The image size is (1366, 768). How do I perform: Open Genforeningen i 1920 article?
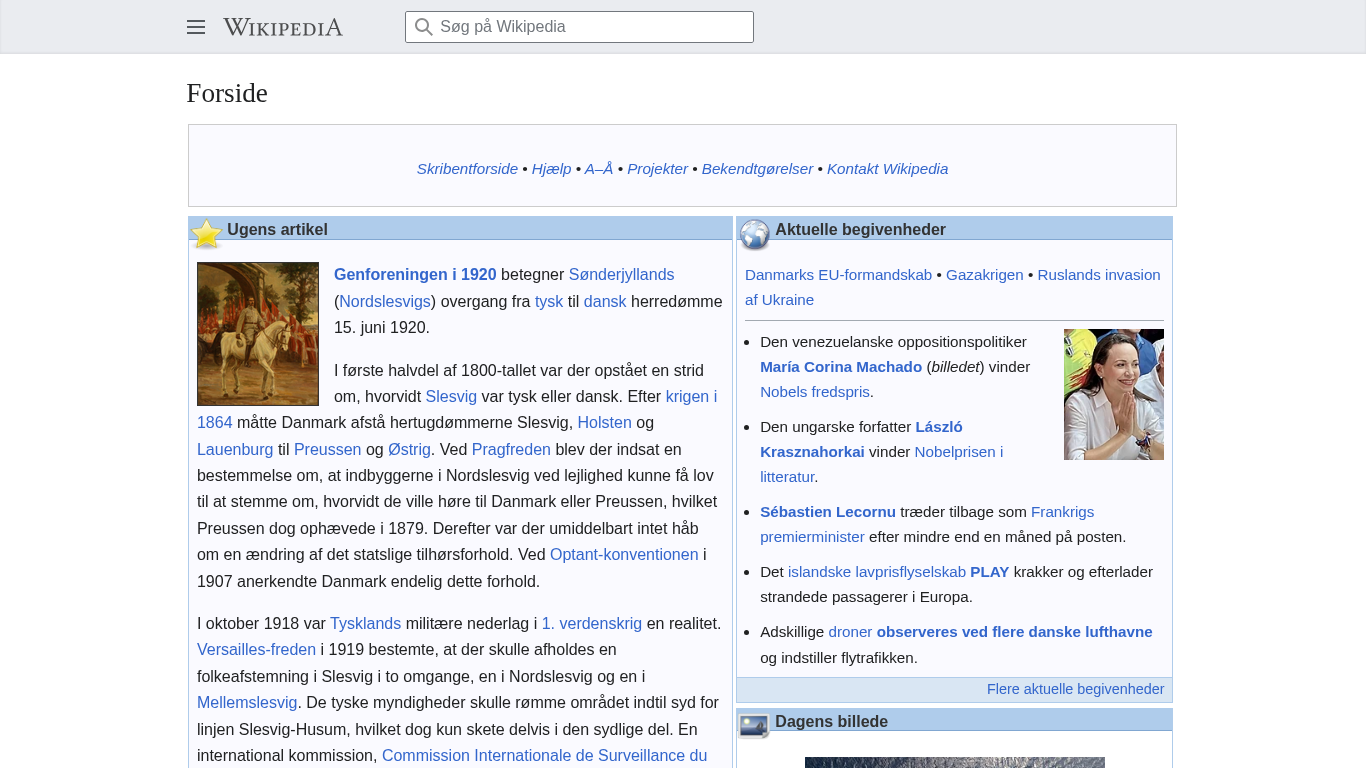click(415, 275)
